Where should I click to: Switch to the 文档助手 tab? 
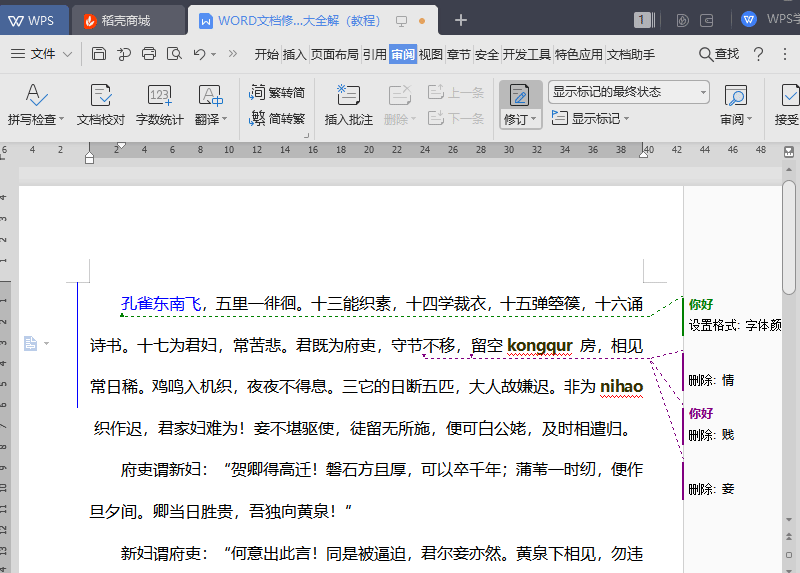pyautogui.click(x=631, y=54)
